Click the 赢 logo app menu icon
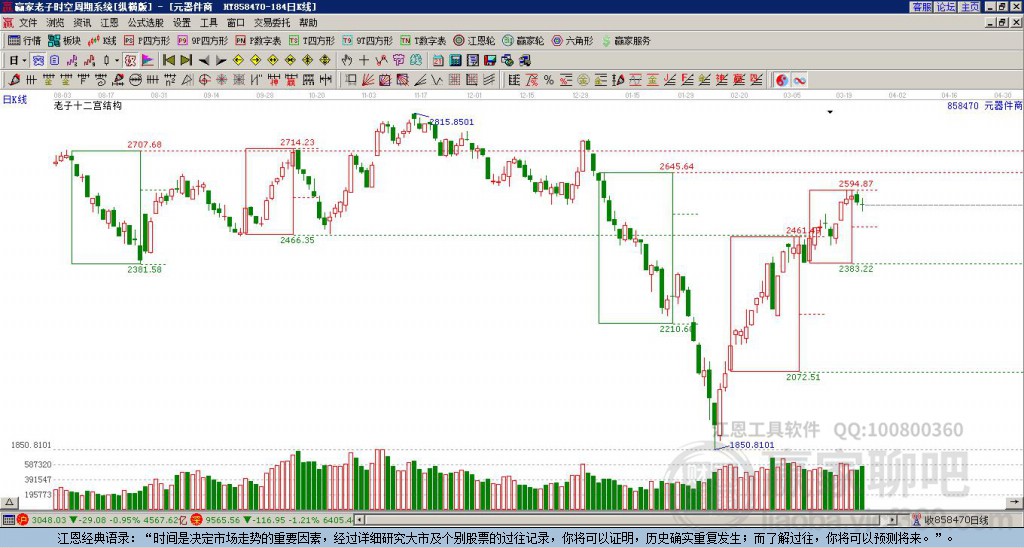This screenshot has width=1024, height=548. coord(8,23)
